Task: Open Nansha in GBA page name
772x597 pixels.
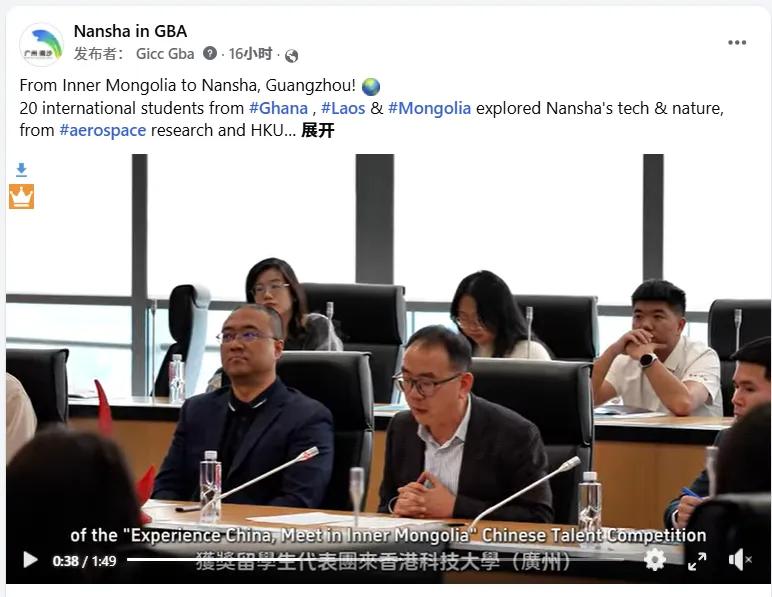Action: [x=130, y=31]
